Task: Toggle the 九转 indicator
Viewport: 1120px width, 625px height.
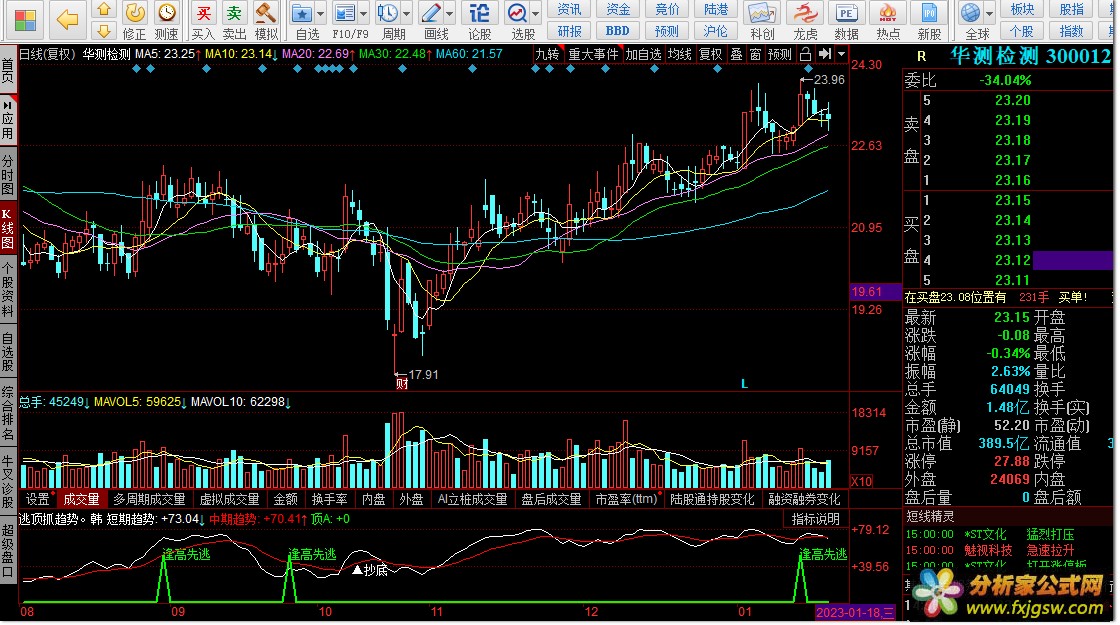Action: click(x=547, y=54)
